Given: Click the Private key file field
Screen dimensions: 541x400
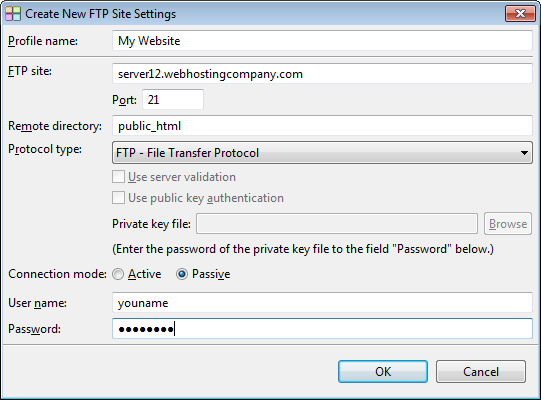Looking at the screenshot, I should coord(337,224).
